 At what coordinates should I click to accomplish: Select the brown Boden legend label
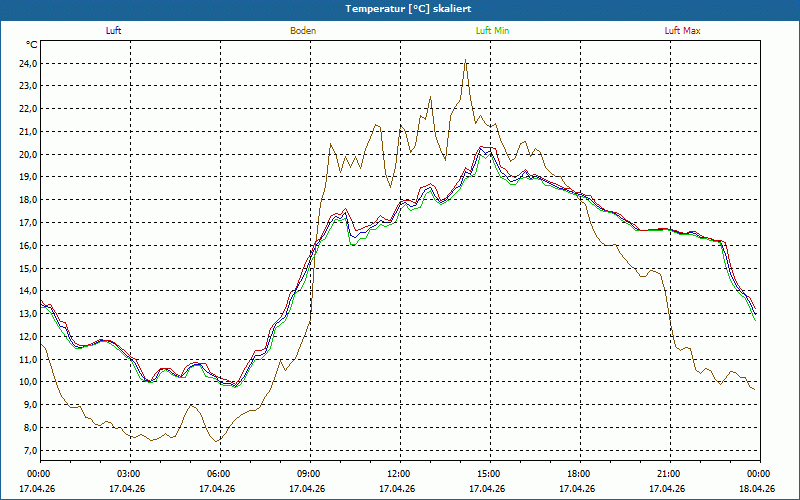[303, 31]
